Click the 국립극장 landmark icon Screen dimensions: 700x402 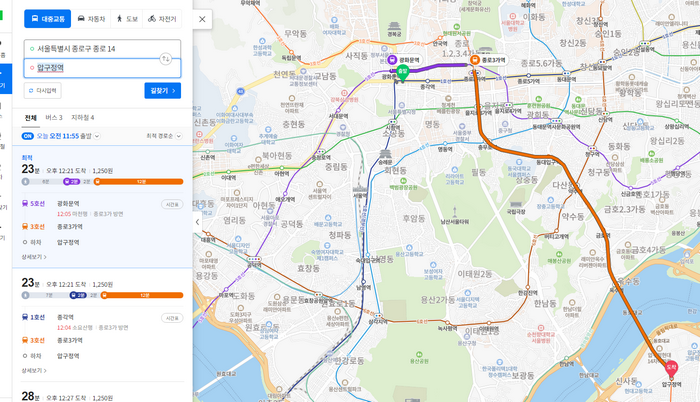[x=516, y=204]
